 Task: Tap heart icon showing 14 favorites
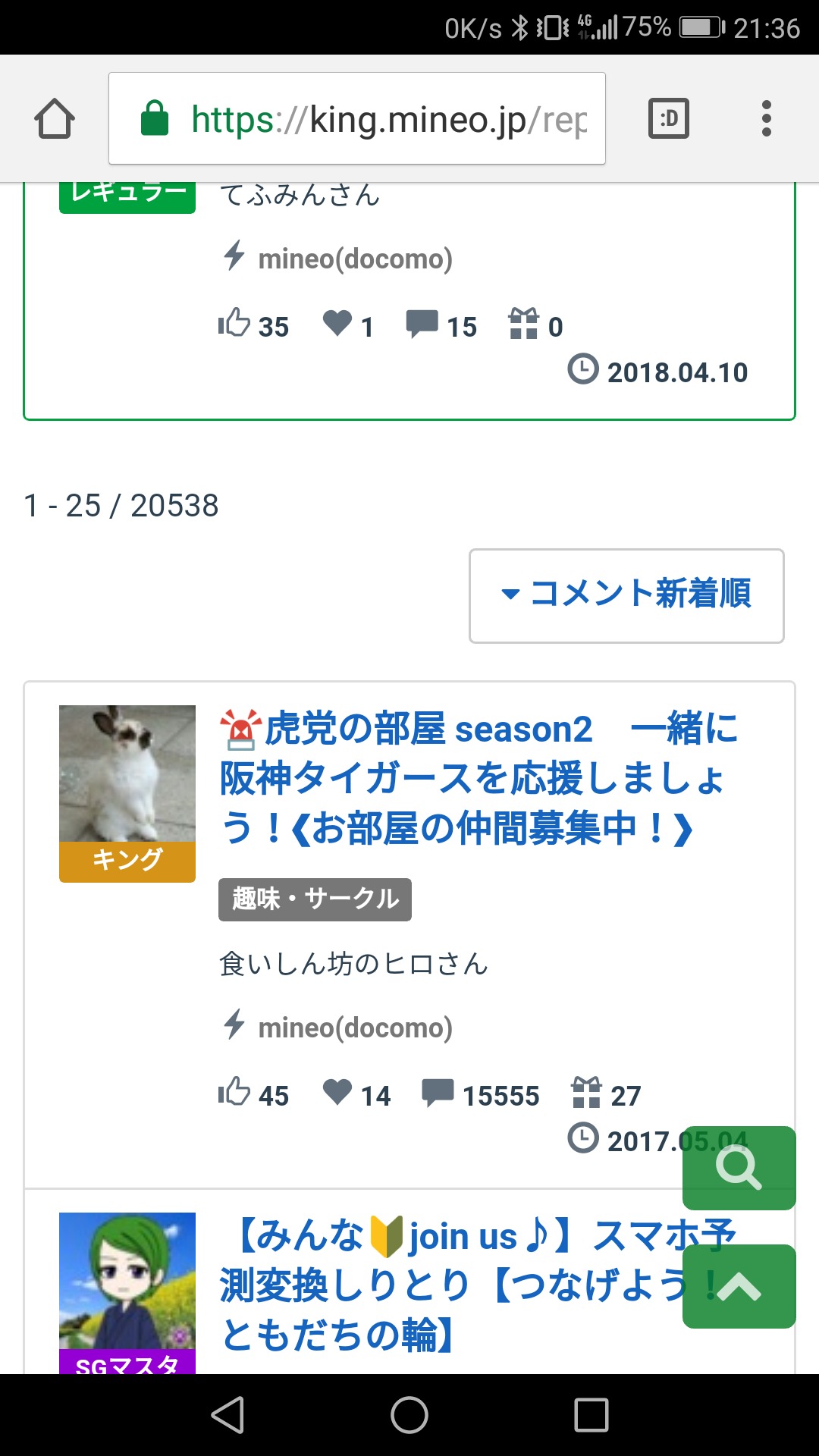(337, 1092)
